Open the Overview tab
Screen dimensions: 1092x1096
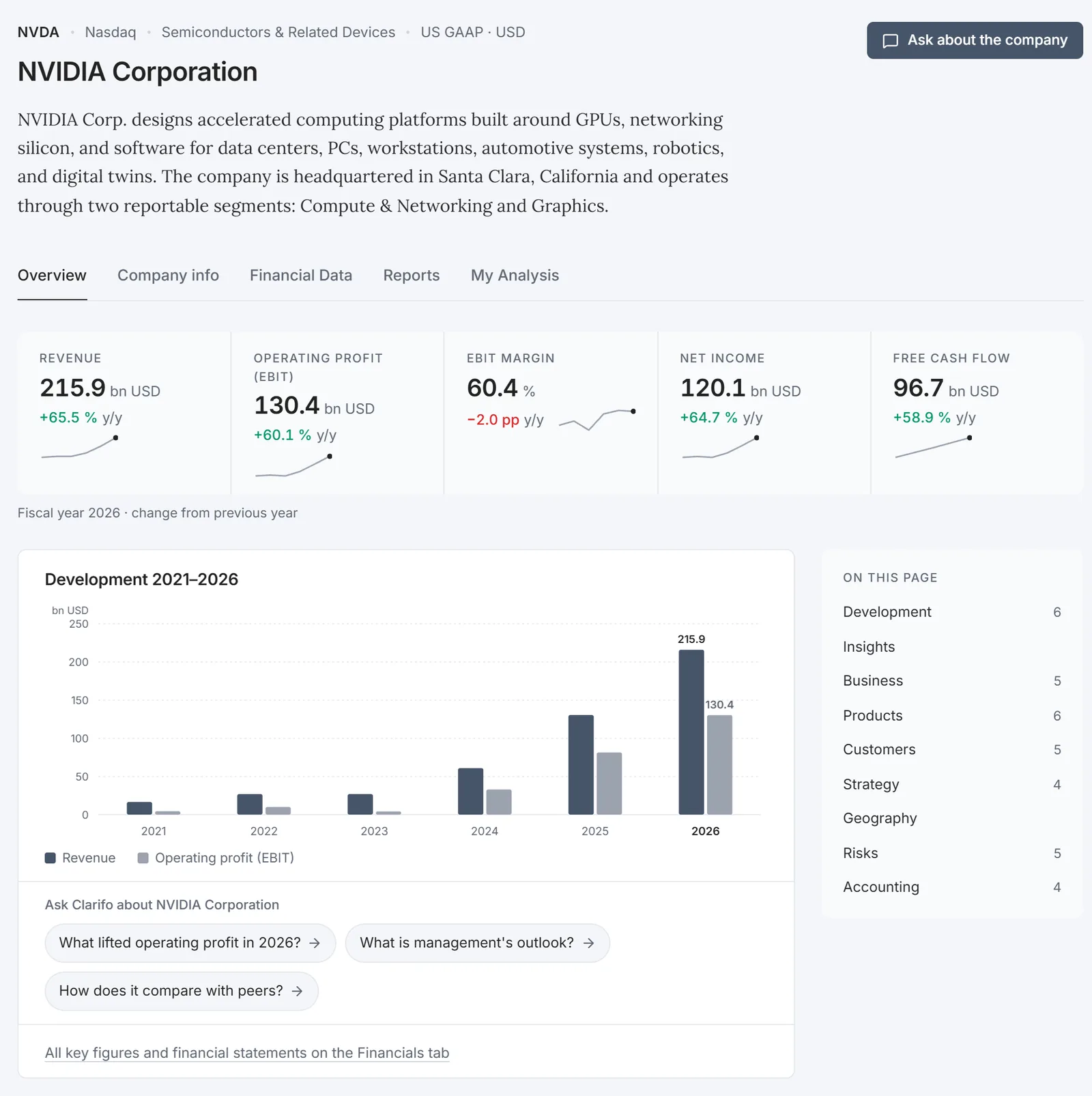(52, 276)
